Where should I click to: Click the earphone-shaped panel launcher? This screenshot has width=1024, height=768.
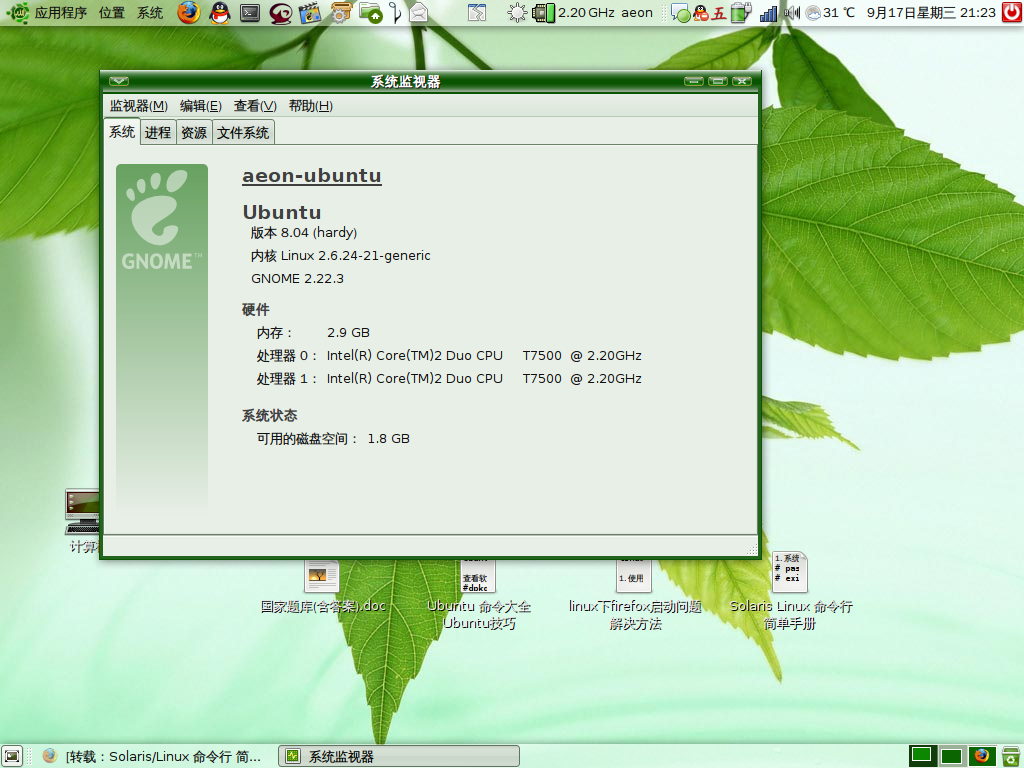tap(395, 12)
